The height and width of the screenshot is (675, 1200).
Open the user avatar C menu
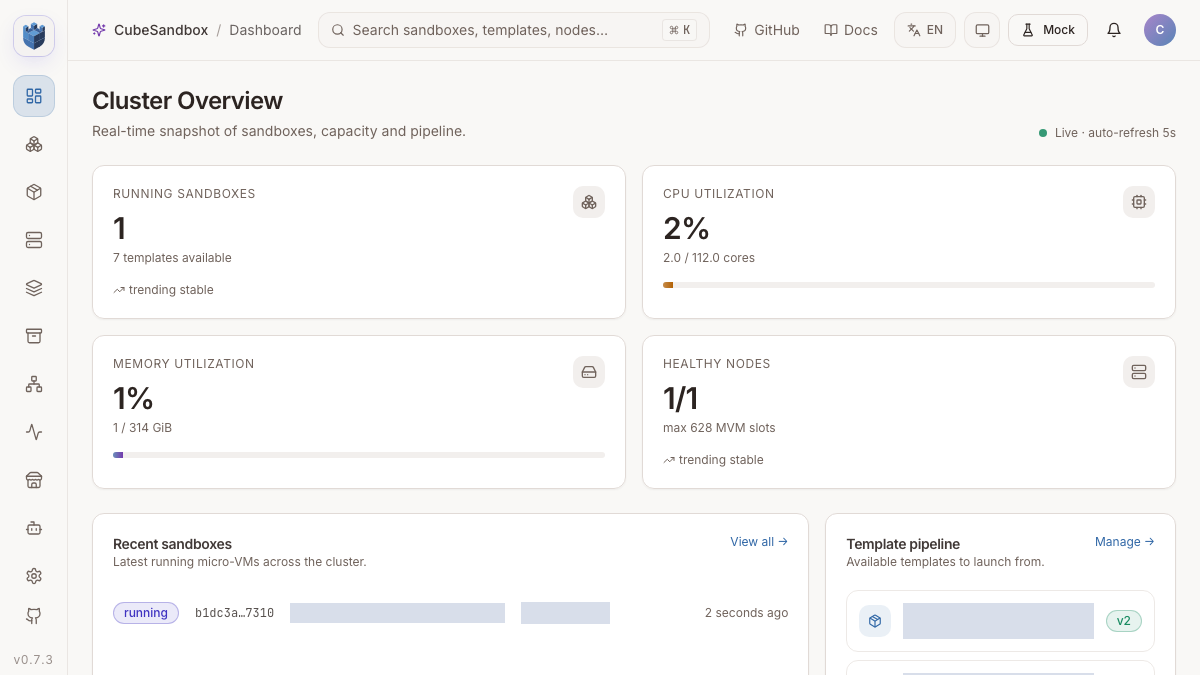(x=1160, y=30)
